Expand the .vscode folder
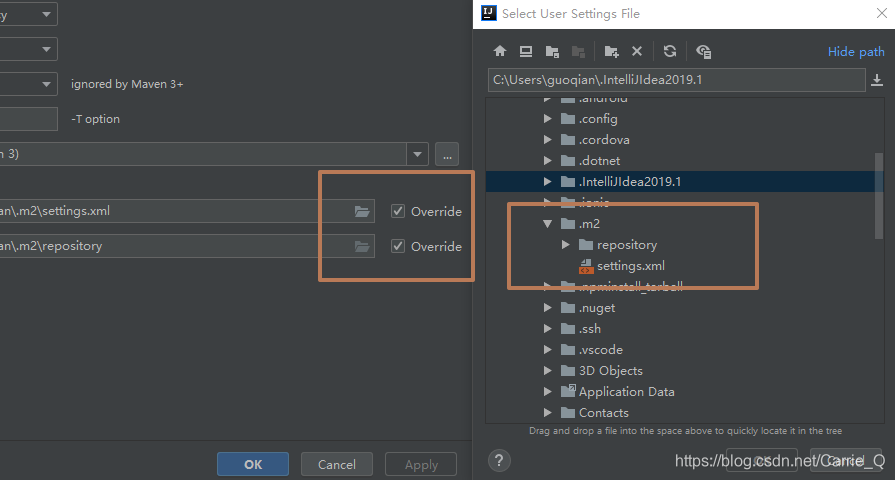Image resolution: width=895 pixels, height=480 pixels. click(547, 350)
